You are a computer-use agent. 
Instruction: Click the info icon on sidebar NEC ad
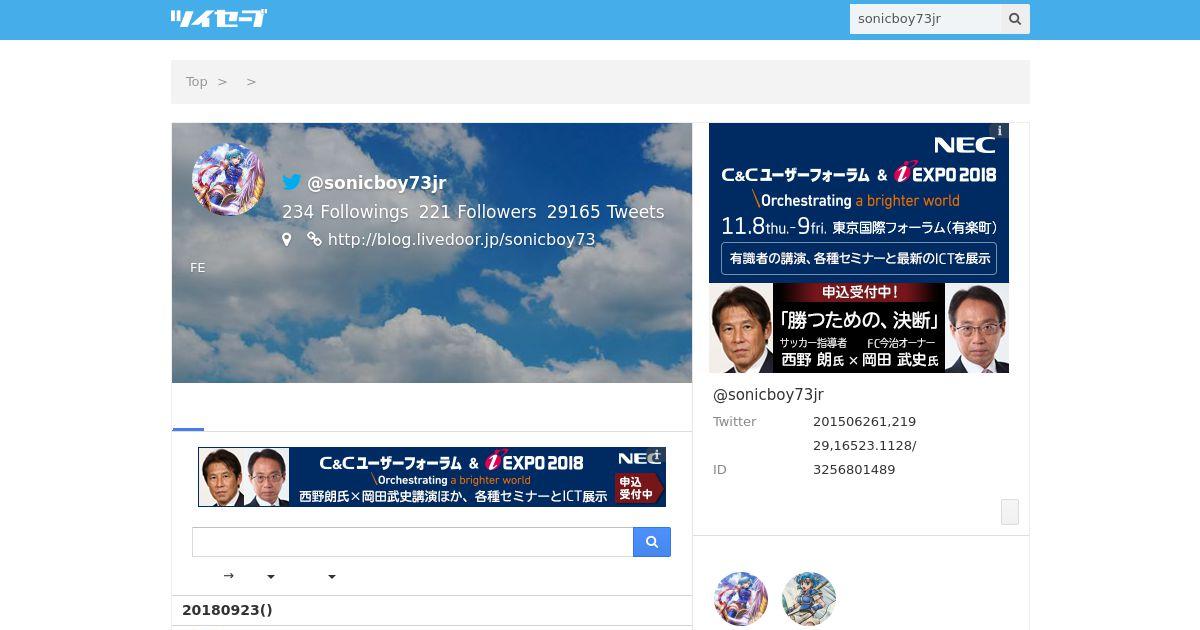pos(999,131)
